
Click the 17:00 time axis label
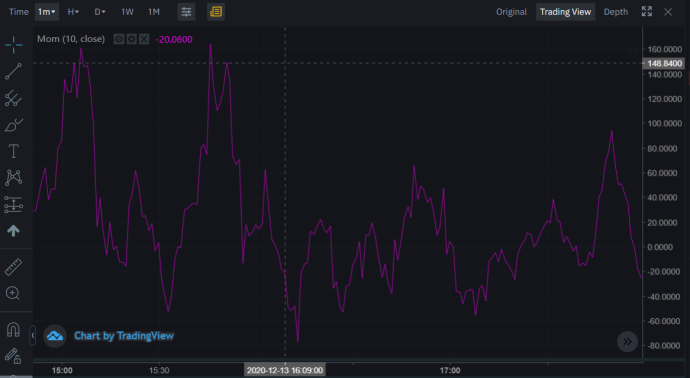coord(450,371)
